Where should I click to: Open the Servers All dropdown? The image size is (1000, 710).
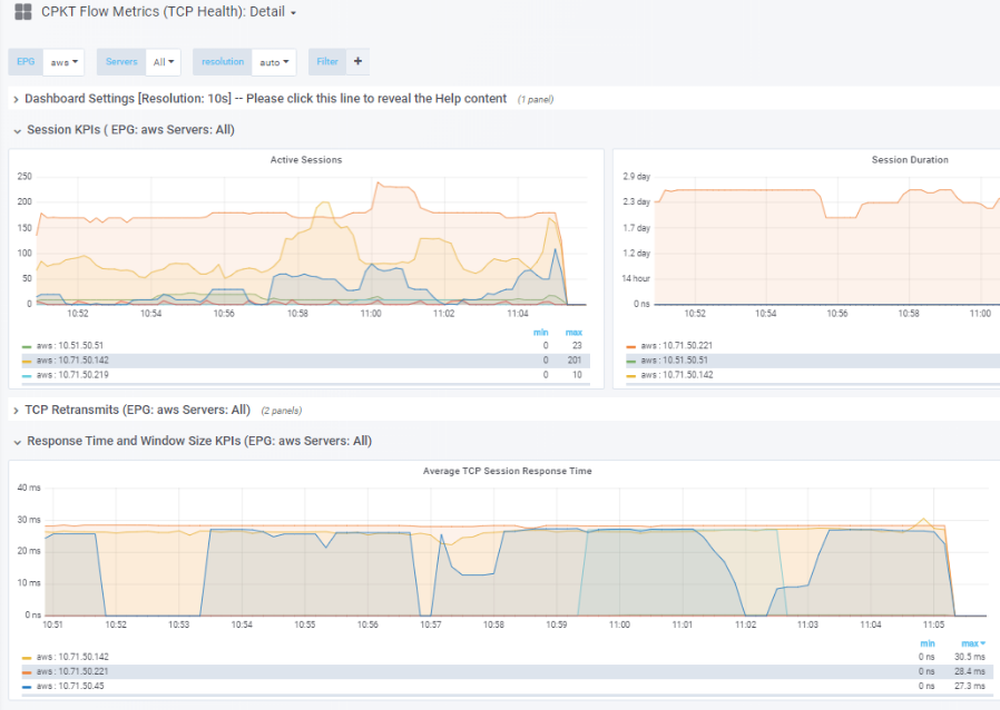(x=163, y=62)
